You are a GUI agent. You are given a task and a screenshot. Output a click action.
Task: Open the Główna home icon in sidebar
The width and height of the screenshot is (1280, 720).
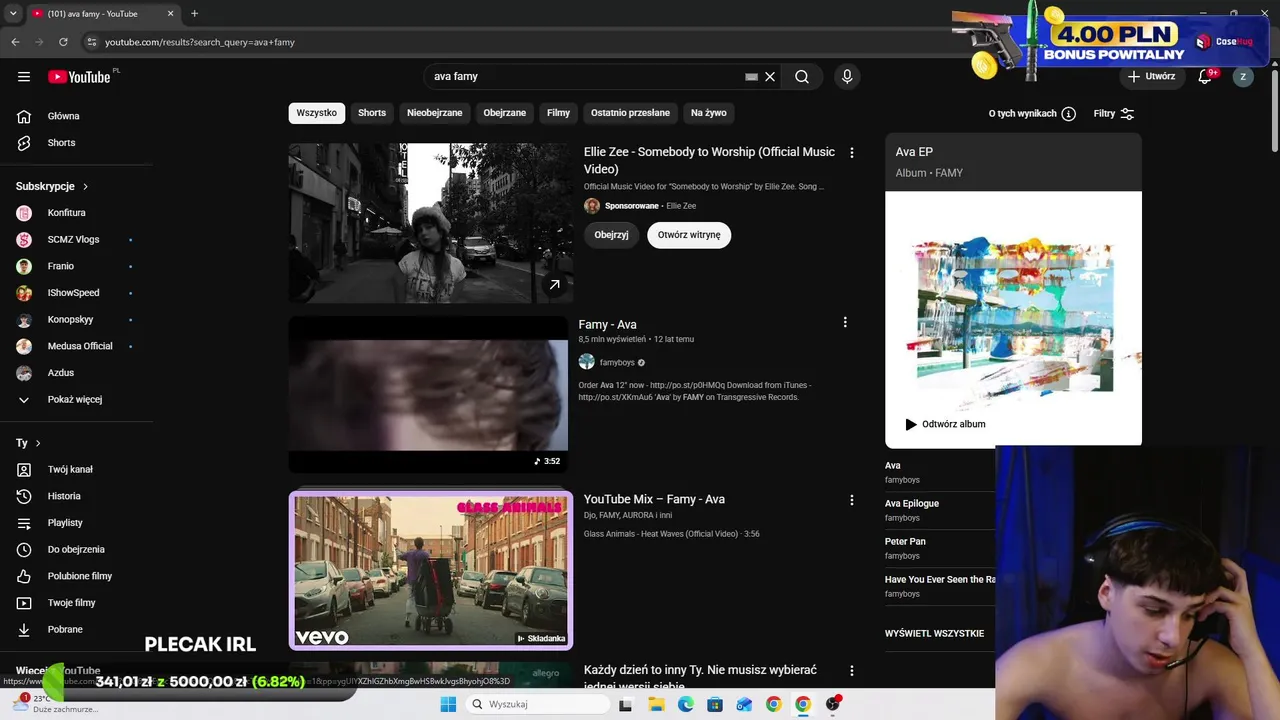click(x=24, y=116)
